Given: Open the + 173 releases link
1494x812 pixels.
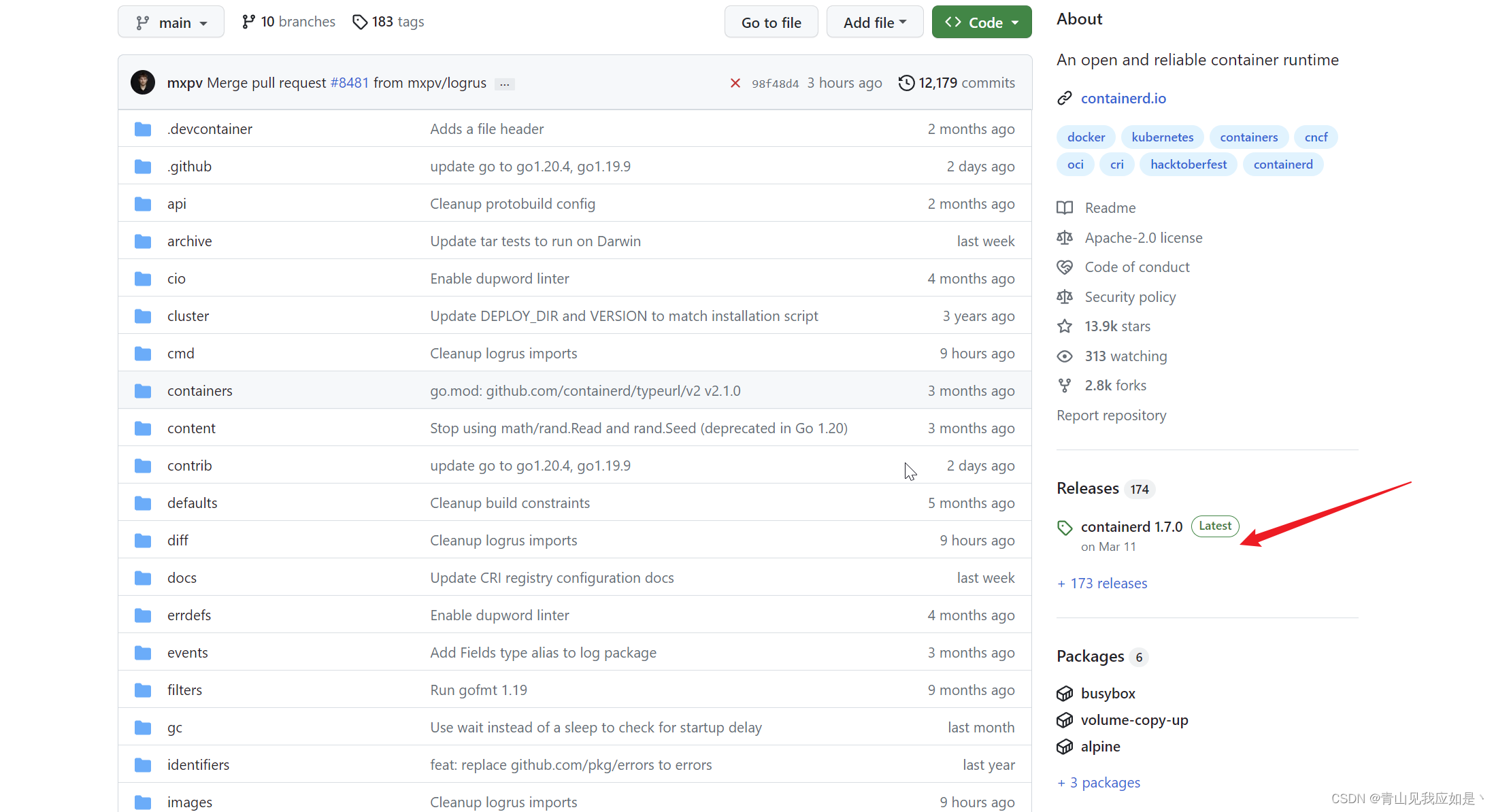Looking at the screenshot, I should (1102, 583).
